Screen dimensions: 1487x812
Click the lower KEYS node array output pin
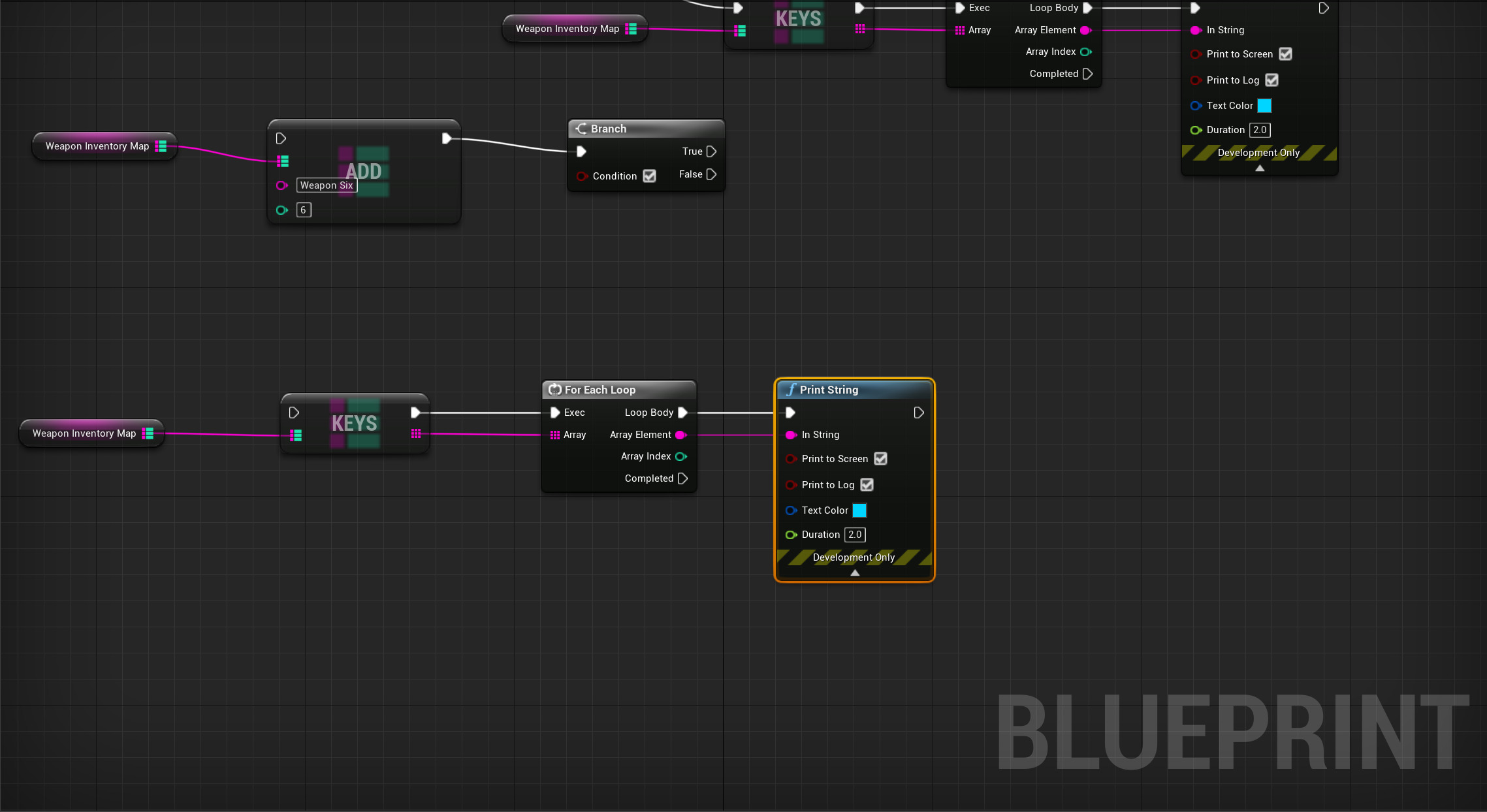(x=416, y=434)
